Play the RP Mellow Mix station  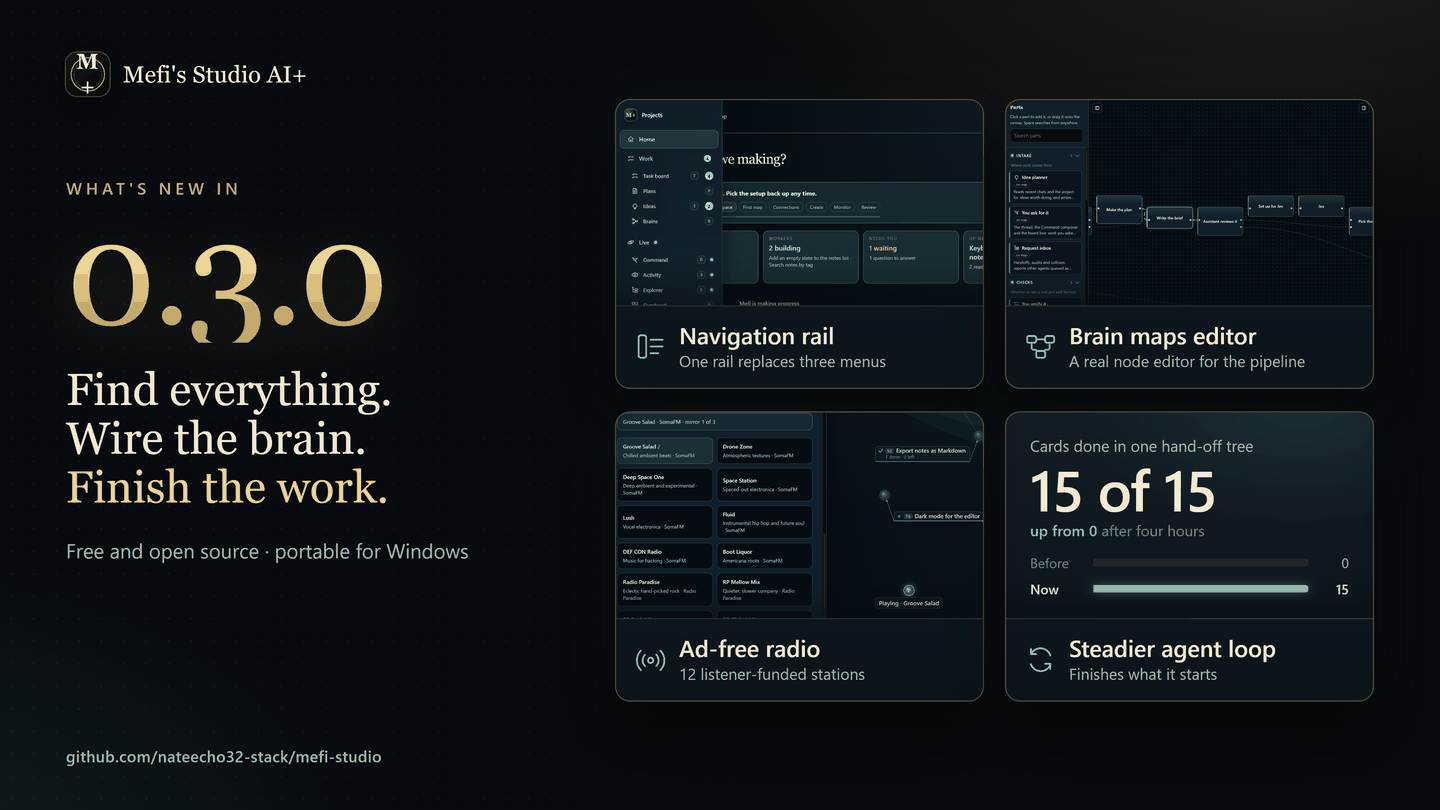[x=765, y=590]
